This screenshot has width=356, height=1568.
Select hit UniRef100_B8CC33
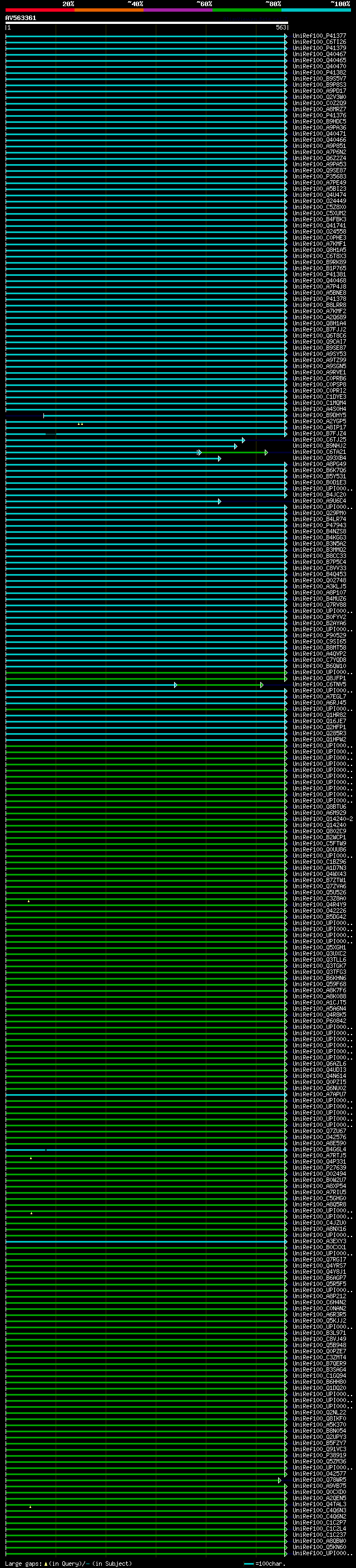319,556
